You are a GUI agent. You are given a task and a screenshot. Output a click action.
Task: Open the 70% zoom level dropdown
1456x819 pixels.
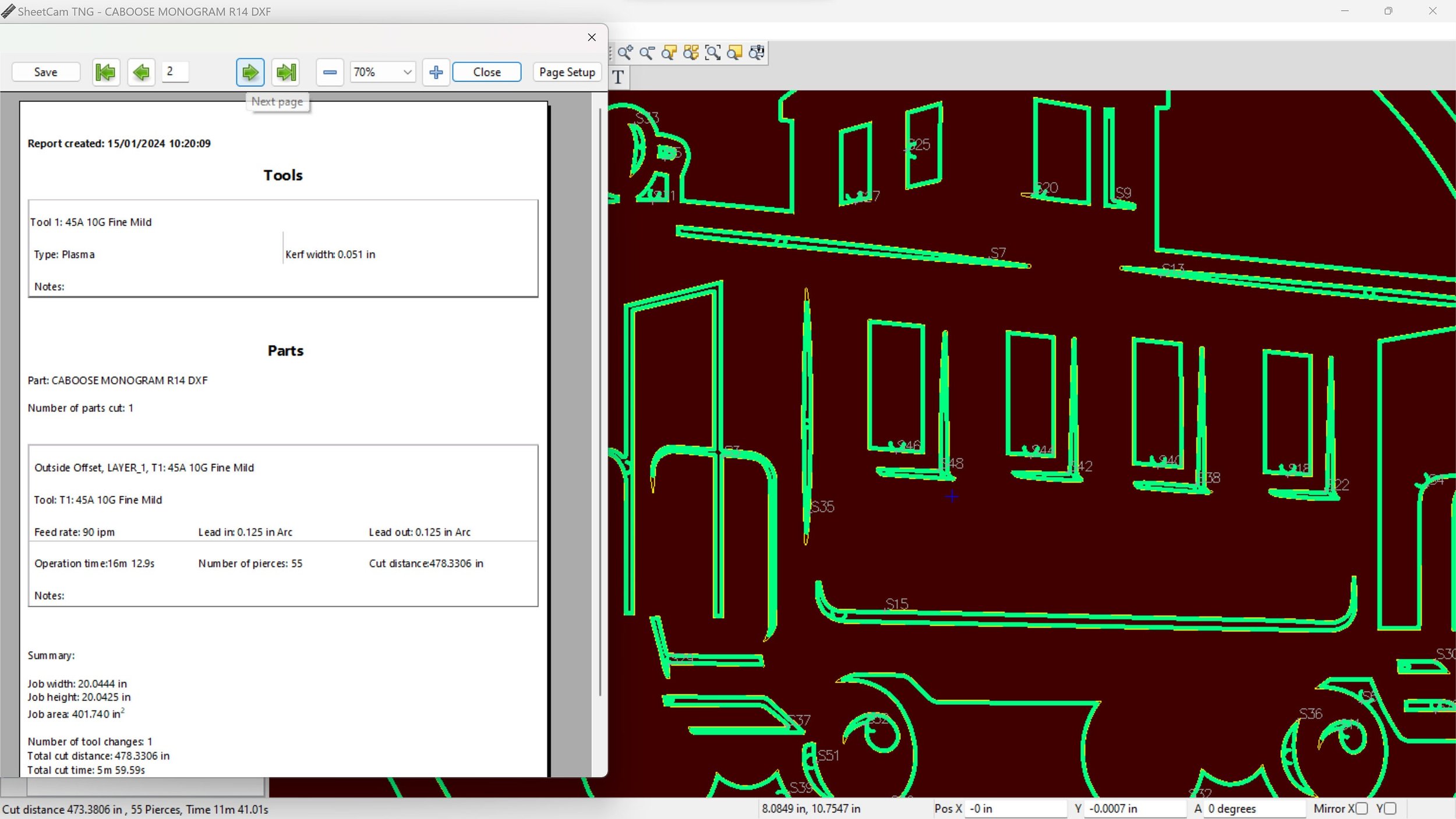[408, 72]
